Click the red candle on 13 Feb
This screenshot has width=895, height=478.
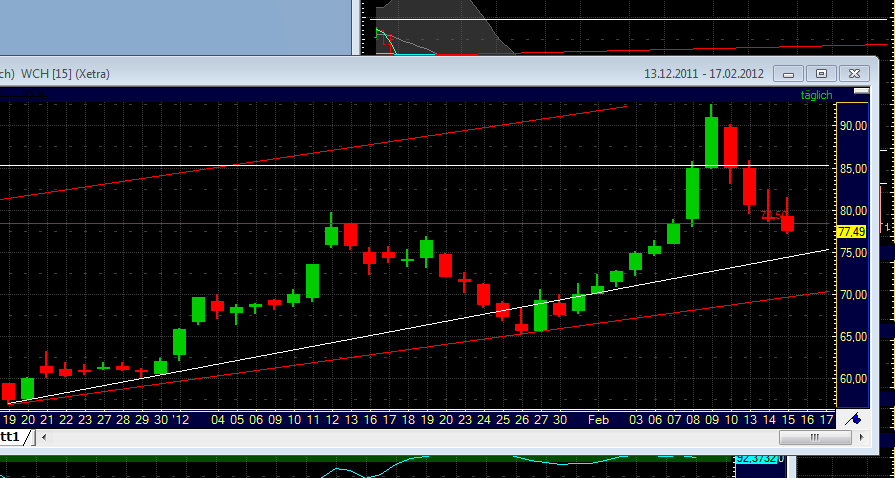749,186
